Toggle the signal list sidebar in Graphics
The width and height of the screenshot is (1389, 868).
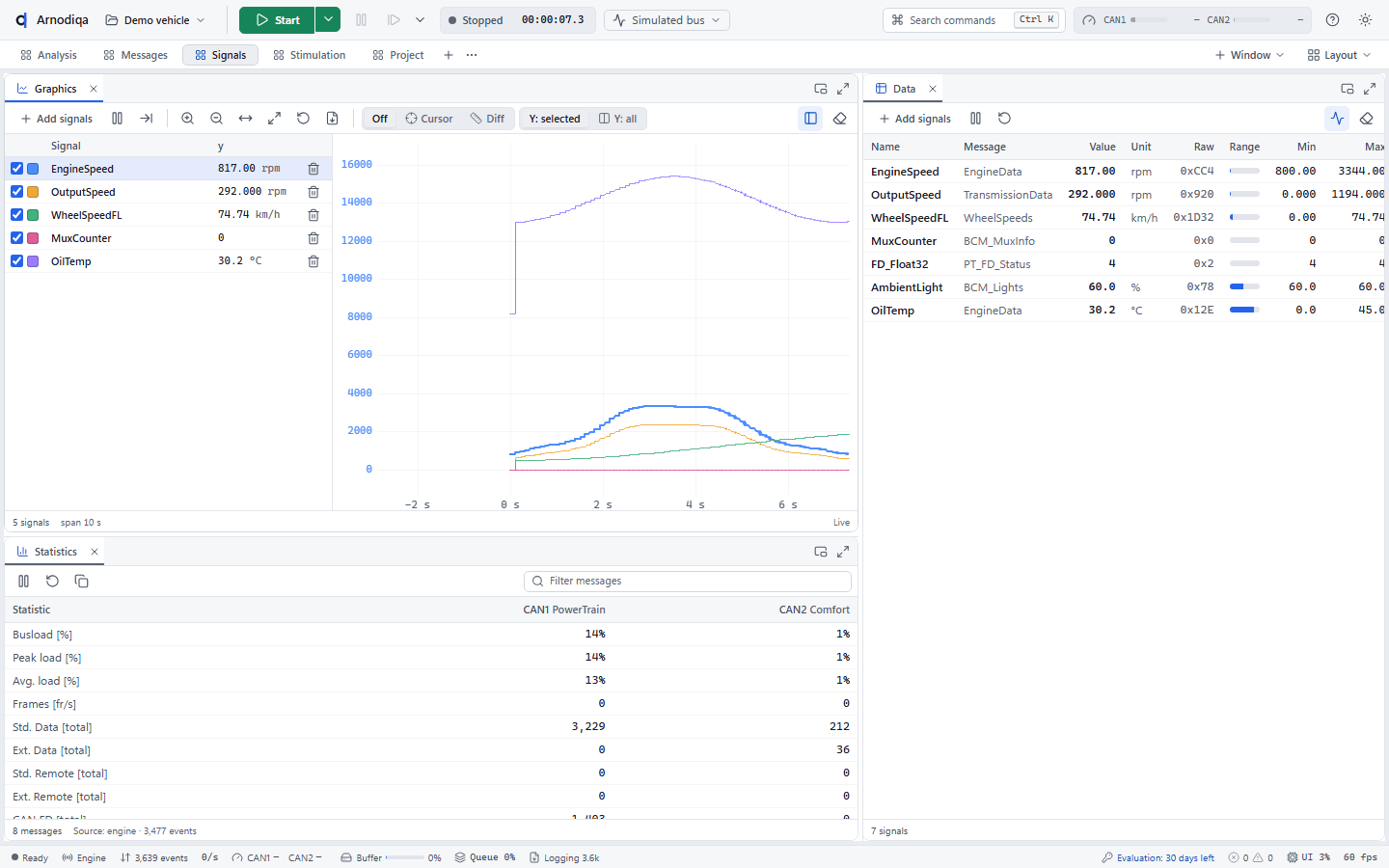[811, 119]
